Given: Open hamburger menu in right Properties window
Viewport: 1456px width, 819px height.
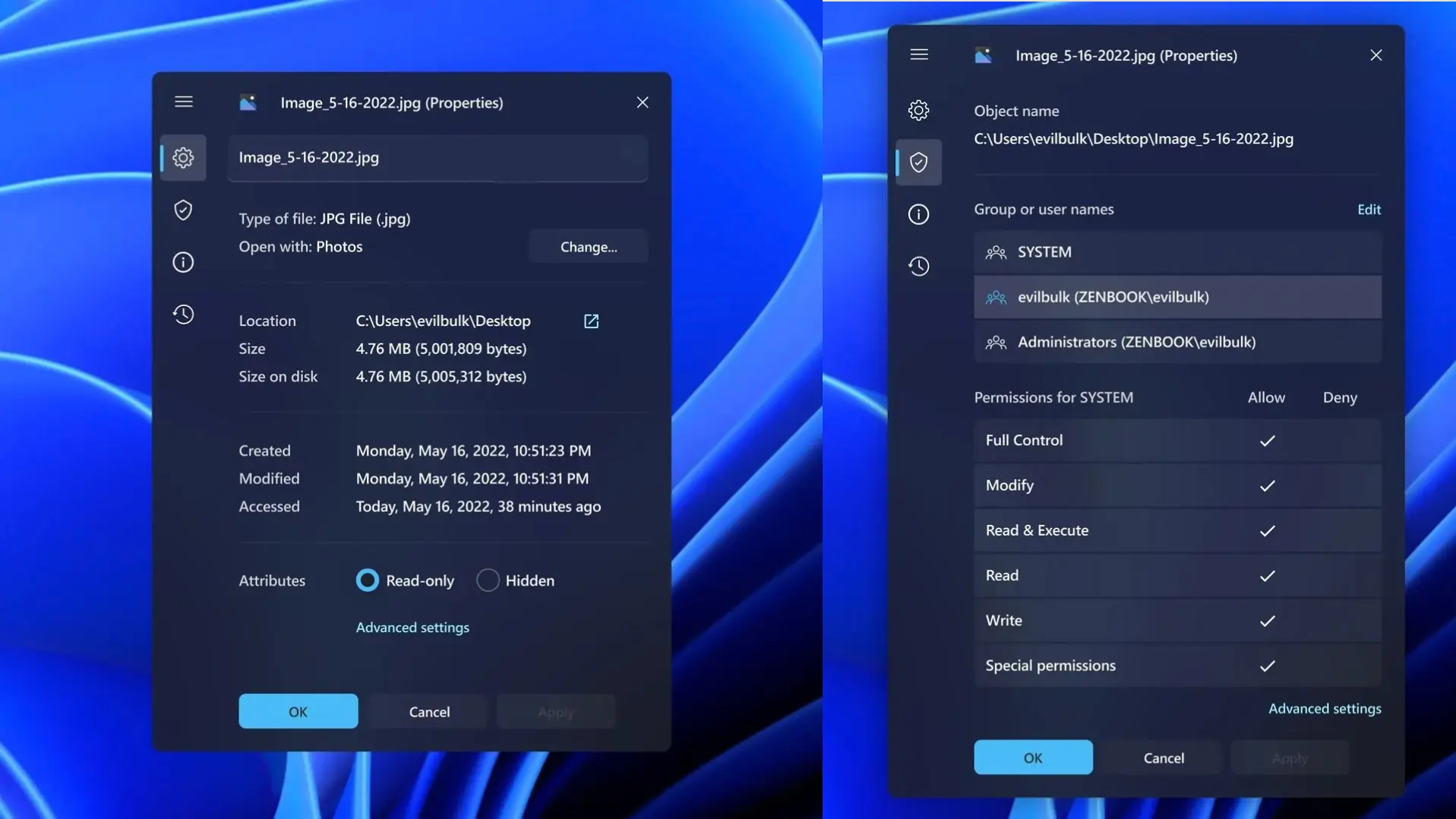Looking at the screenshot, I should point(919,55).
